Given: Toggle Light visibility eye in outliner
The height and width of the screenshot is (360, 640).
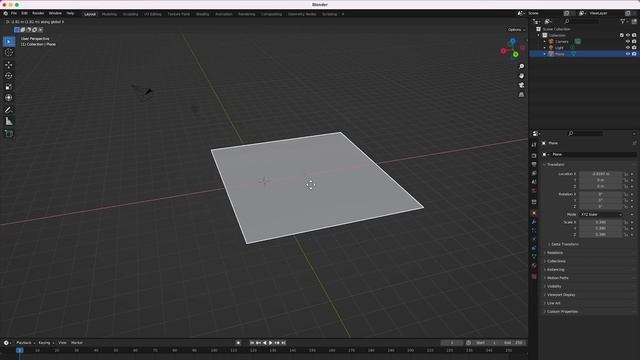Looking at the screenshot, I should [x=628, y=48].
